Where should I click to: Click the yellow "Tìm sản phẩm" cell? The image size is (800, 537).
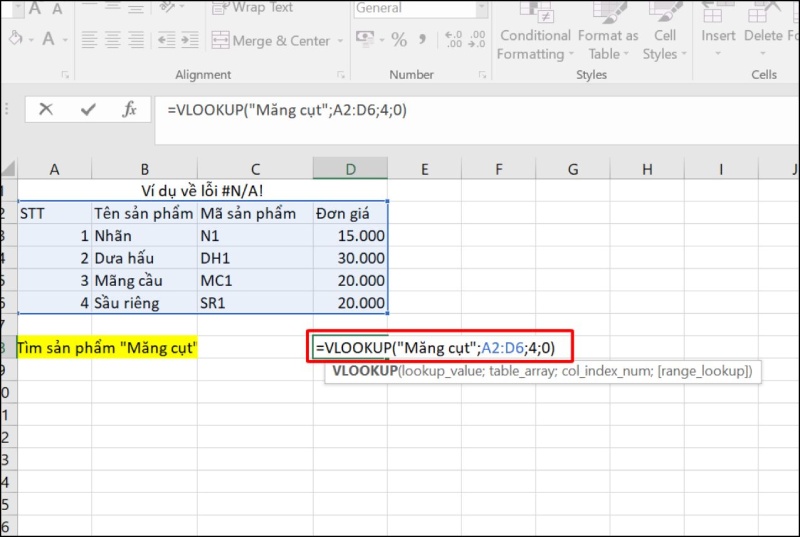[107, 348]
